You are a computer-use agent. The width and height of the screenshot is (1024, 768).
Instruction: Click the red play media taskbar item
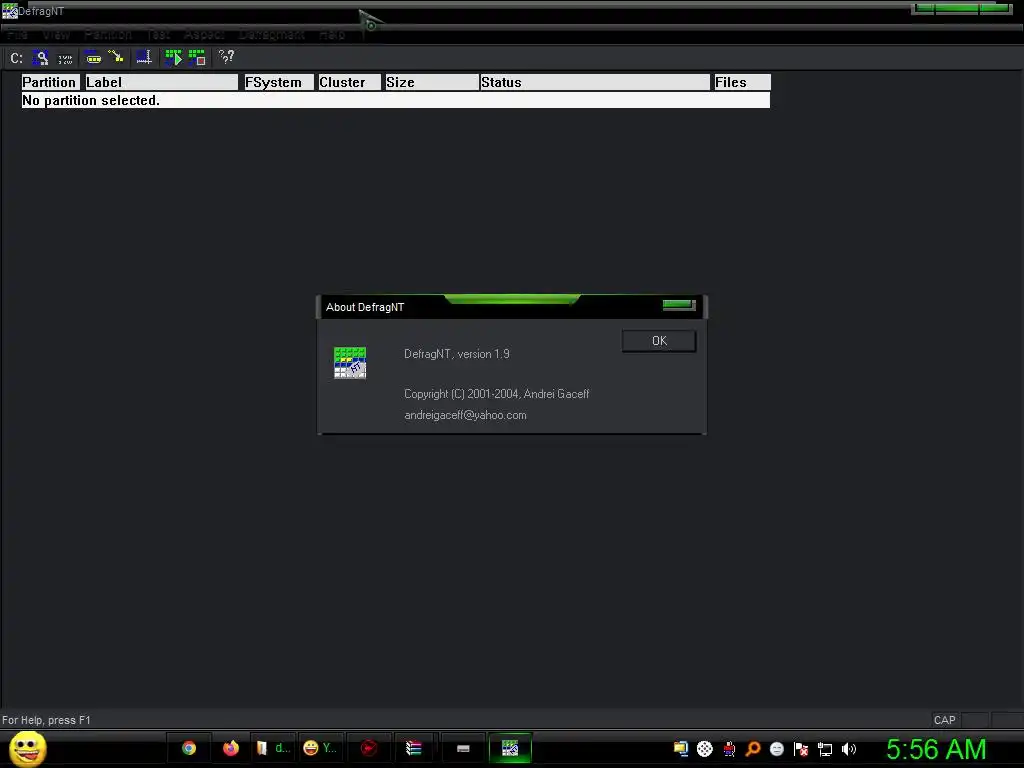click(x=369, y=748)
